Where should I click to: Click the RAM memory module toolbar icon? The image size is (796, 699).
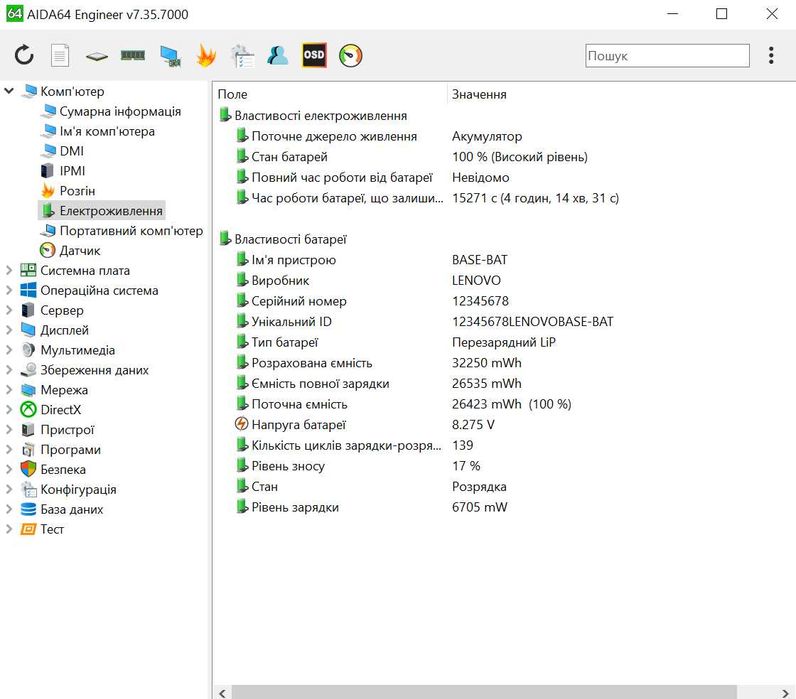coord(133,55)
